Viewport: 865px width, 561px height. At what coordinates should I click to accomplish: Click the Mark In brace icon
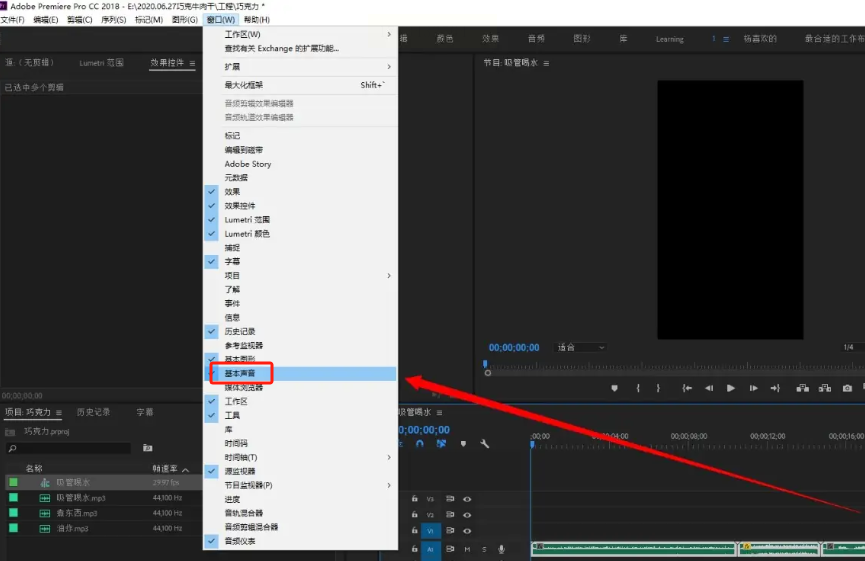pos(638,388)
